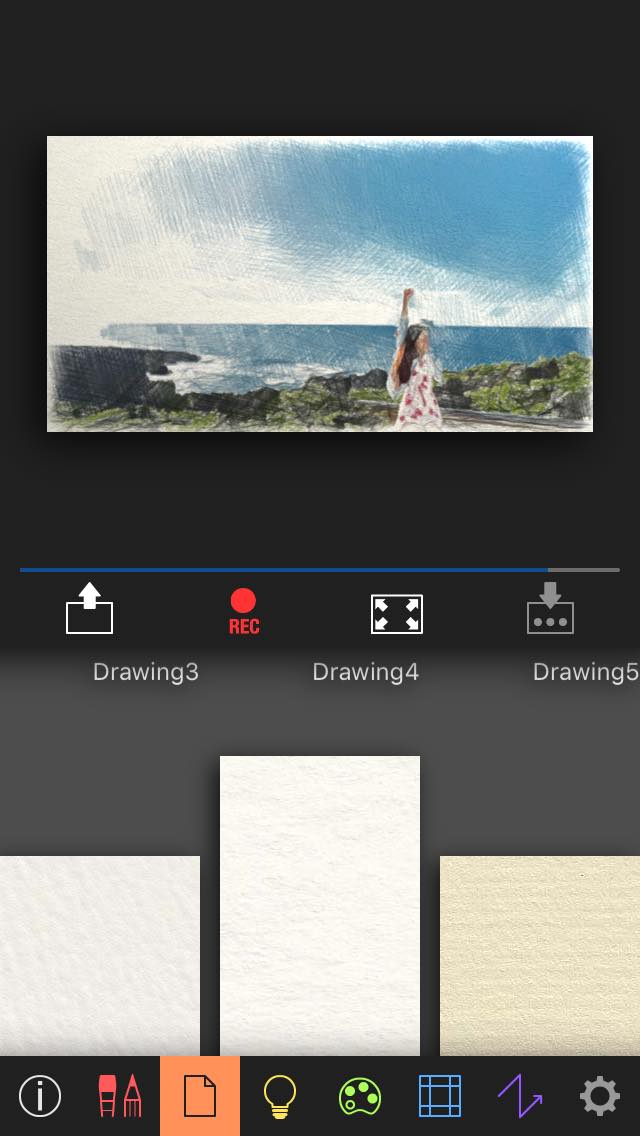Choose the center tall white paper thumbnail
Viewport: 640px width, 1136px height.
320,906
